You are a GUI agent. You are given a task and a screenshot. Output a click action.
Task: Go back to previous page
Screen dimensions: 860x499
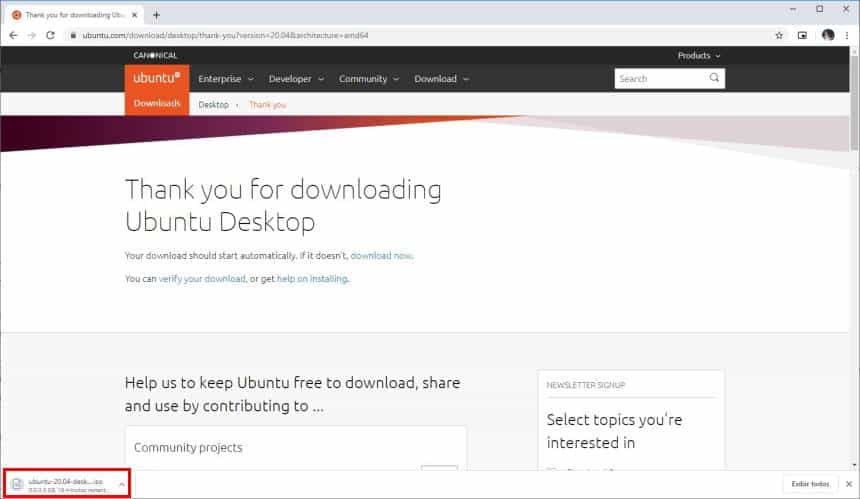click(x=14, y=35)
